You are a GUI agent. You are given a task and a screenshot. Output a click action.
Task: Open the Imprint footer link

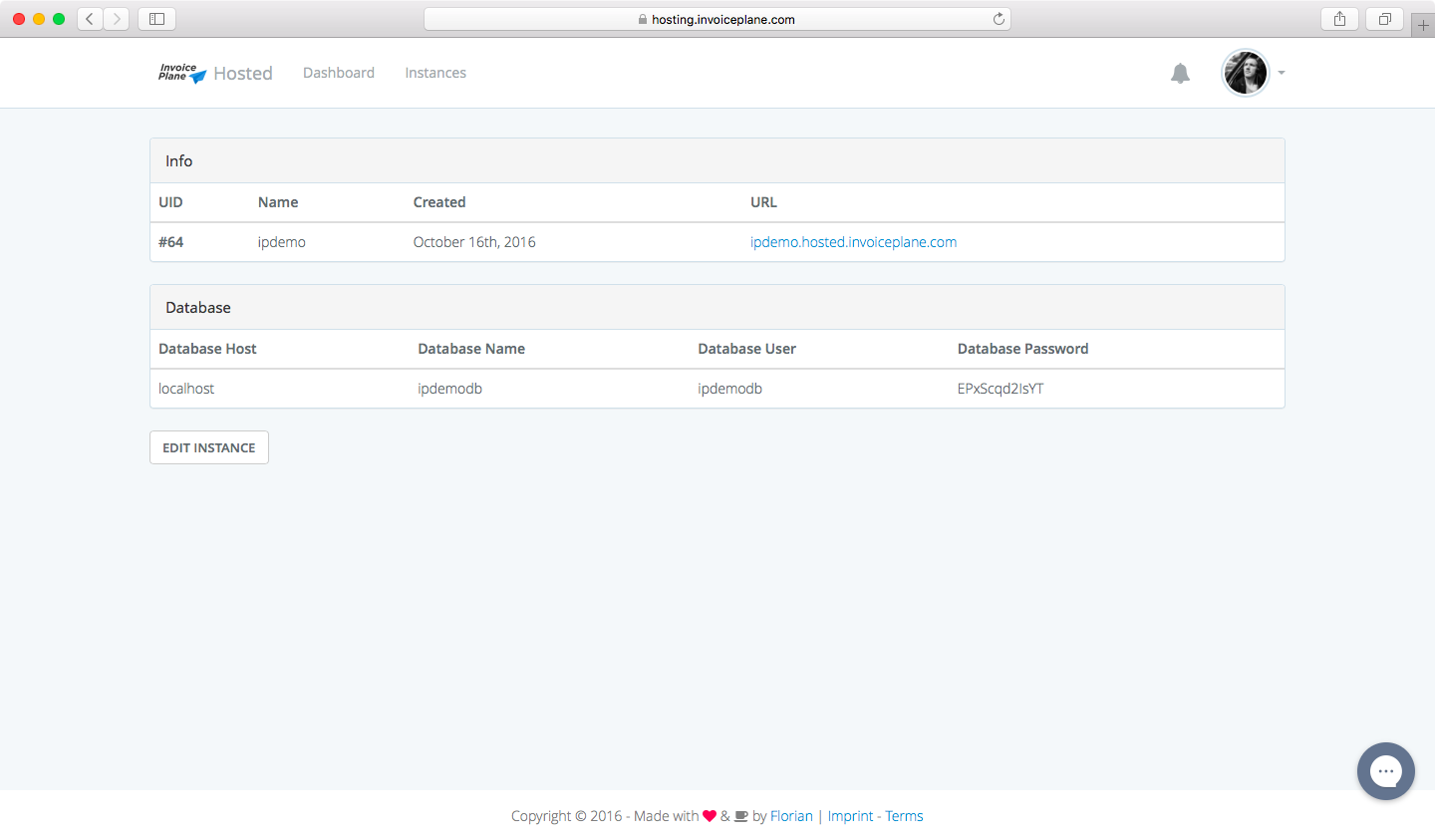click(850, 816)
